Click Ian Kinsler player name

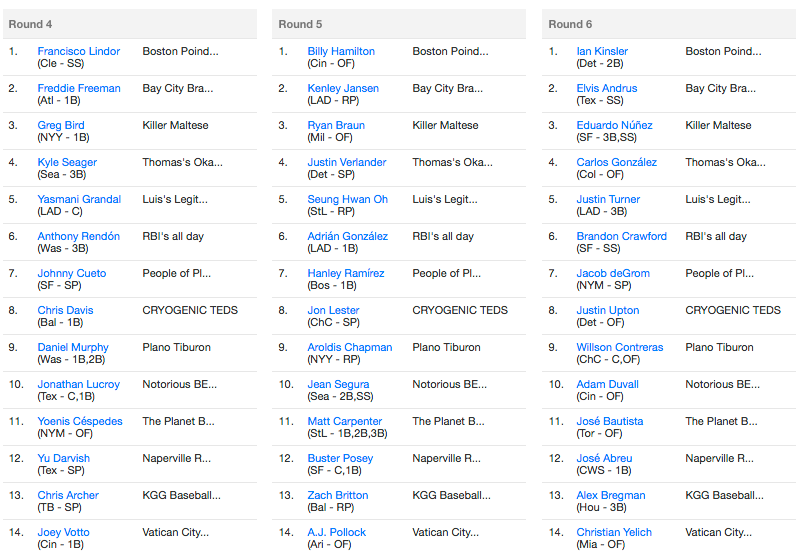click(602, 51)
